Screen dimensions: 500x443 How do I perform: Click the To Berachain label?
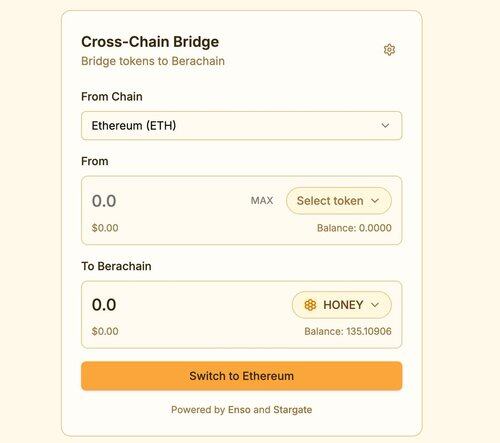116,266
